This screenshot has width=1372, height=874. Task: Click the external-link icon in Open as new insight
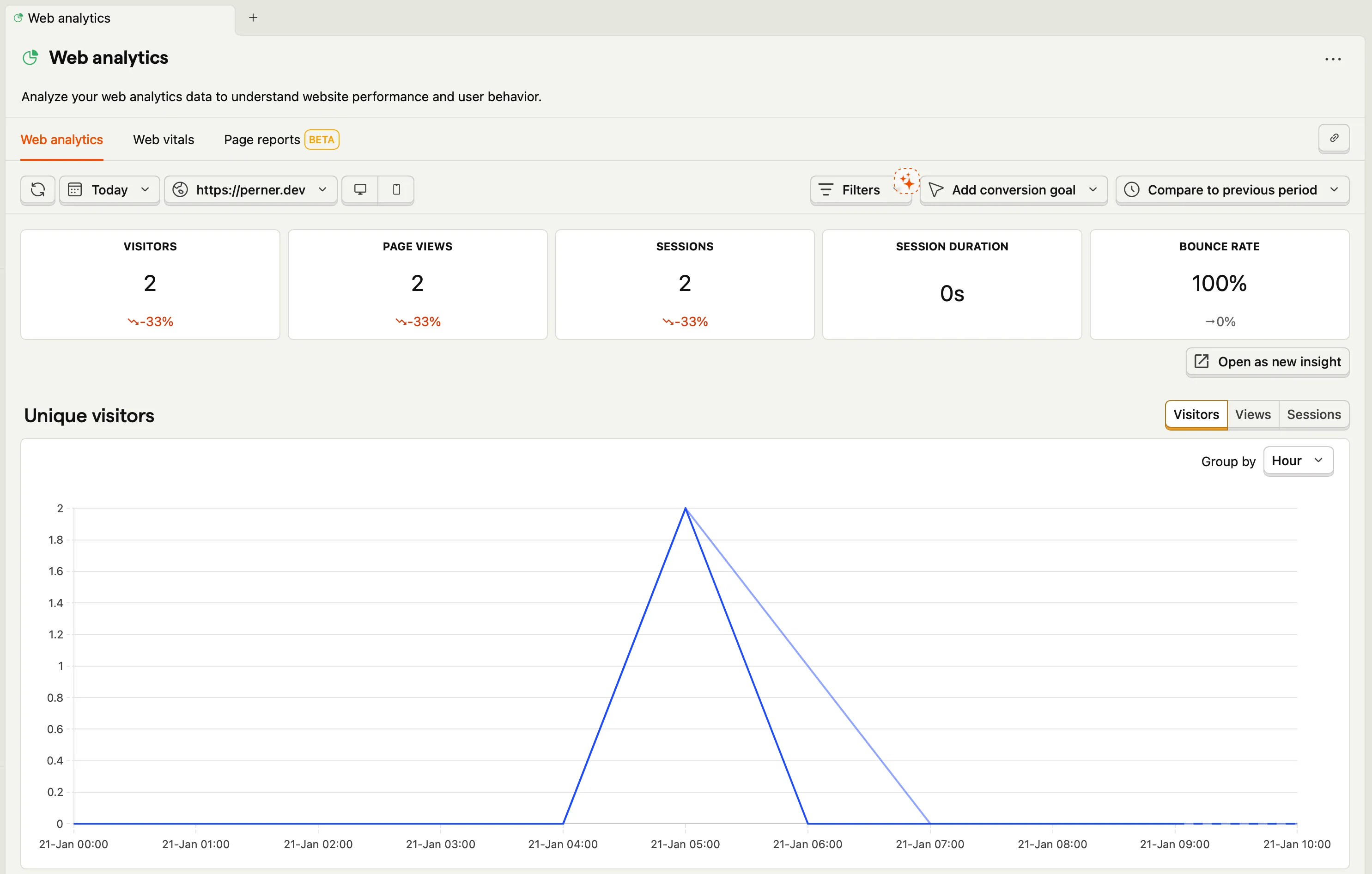click(1202, 361)
